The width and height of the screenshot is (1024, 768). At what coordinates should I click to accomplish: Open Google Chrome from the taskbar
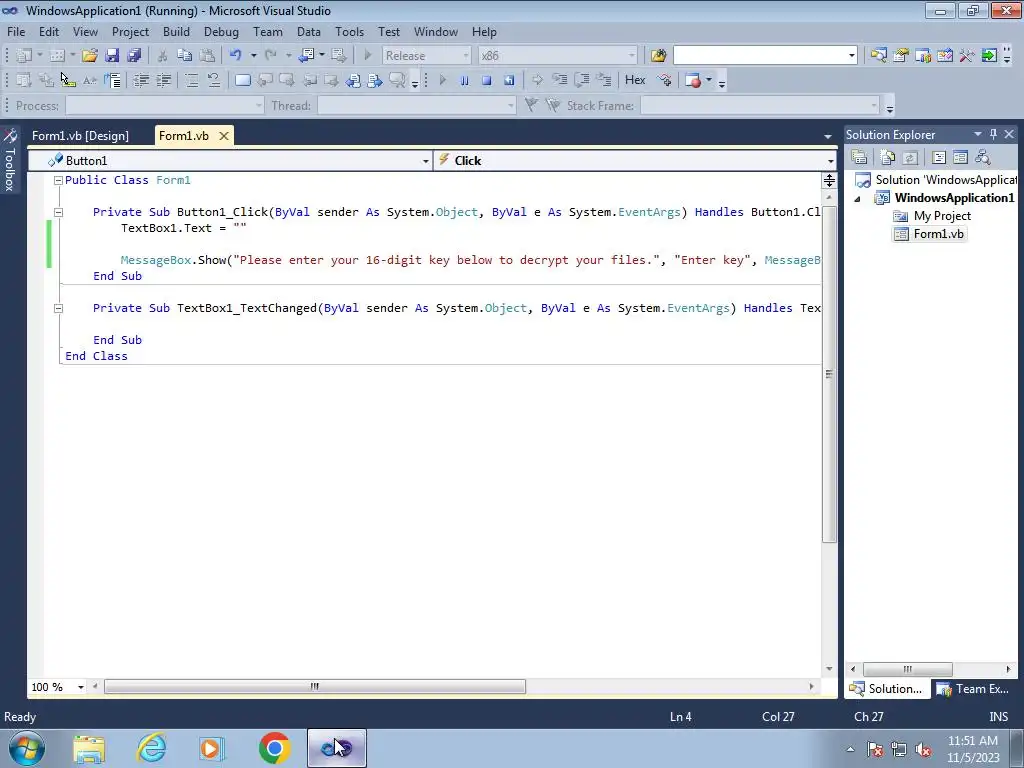click(274, 748)
